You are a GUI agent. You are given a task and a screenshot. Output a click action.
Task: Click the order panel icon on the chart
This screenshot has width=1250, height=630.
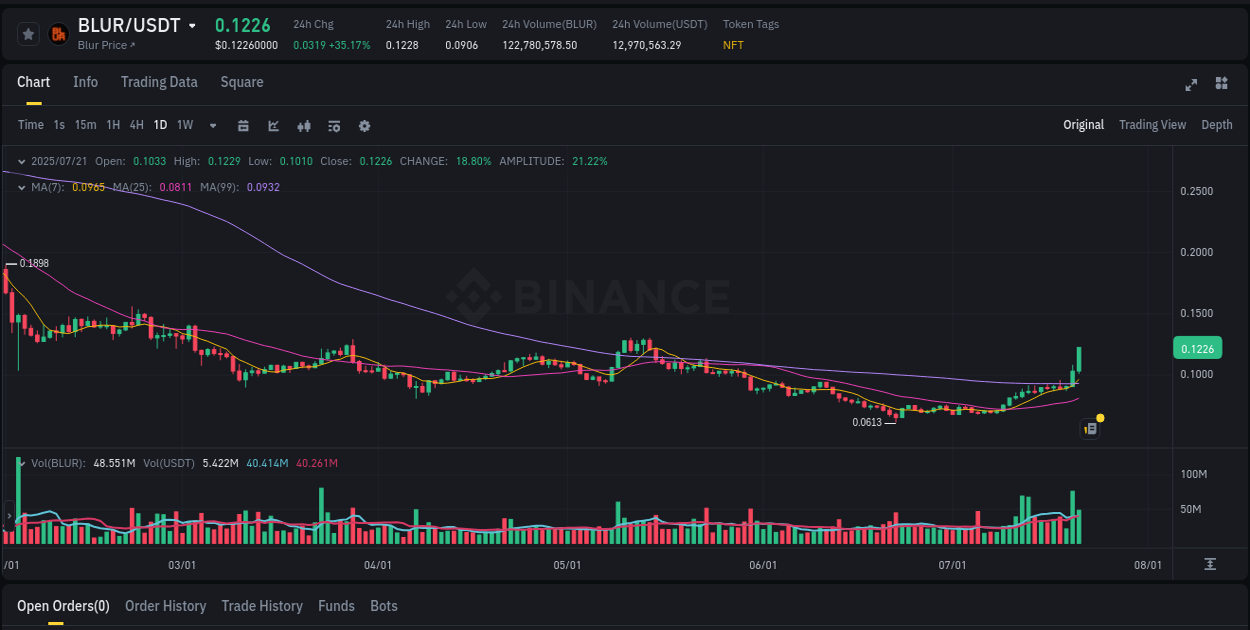click(1089, 428)
